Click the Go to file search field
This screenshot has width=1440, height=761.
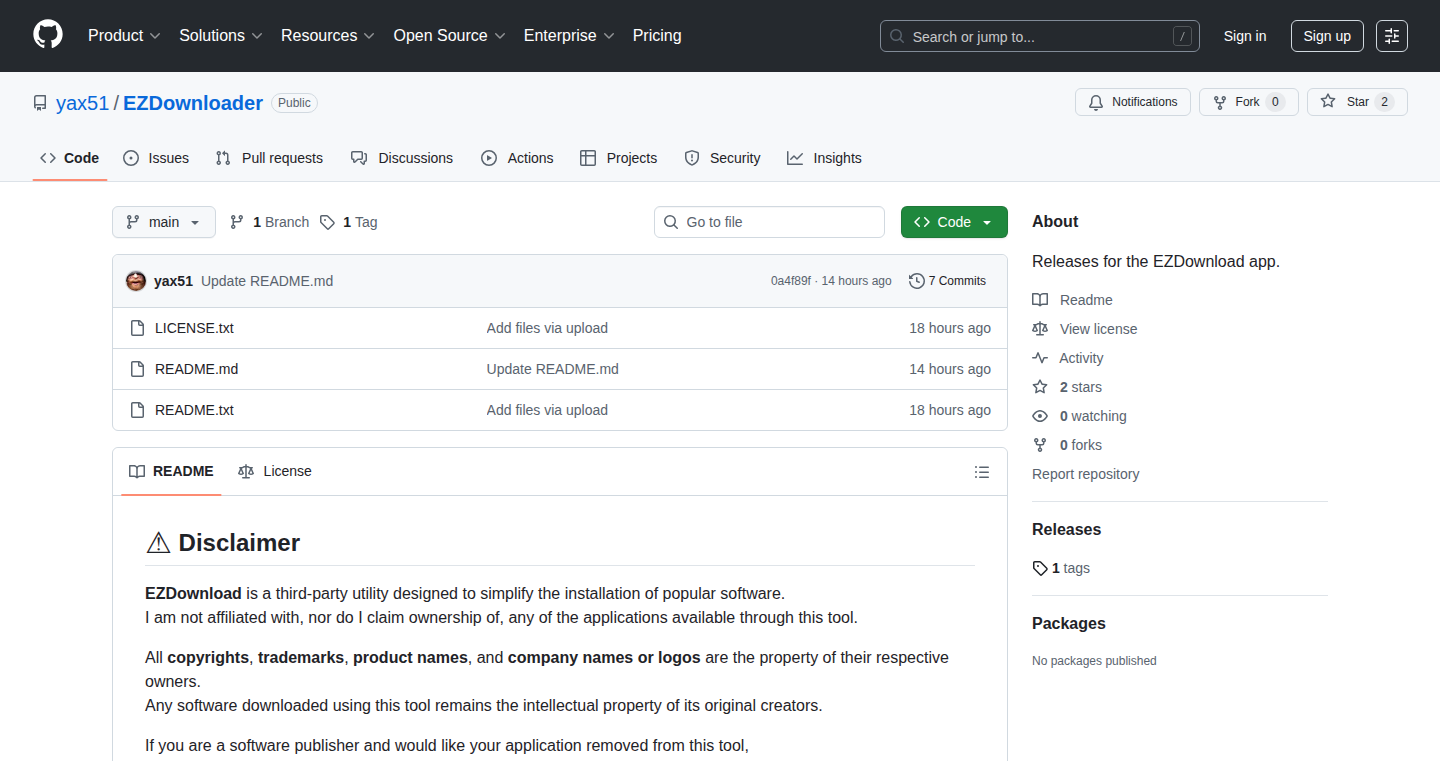click(x=769, y=222)
